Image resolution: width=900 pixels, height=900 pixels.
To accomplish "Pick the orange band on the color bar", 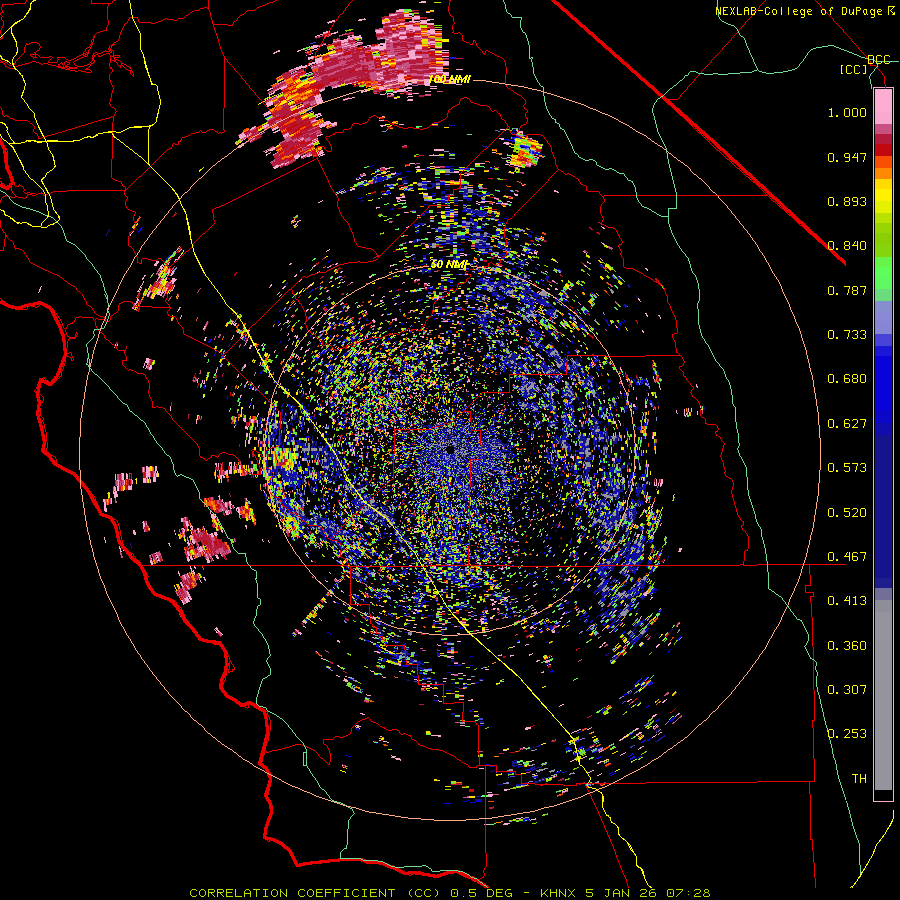I will (x=883, y=173).
